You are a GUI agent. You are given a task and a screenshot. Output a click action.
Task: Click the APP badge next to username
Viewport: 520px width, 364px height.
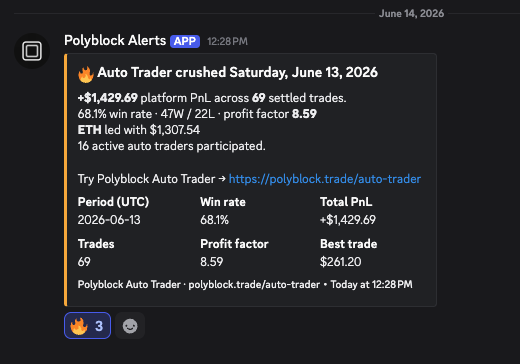click(x=185, y=41)
